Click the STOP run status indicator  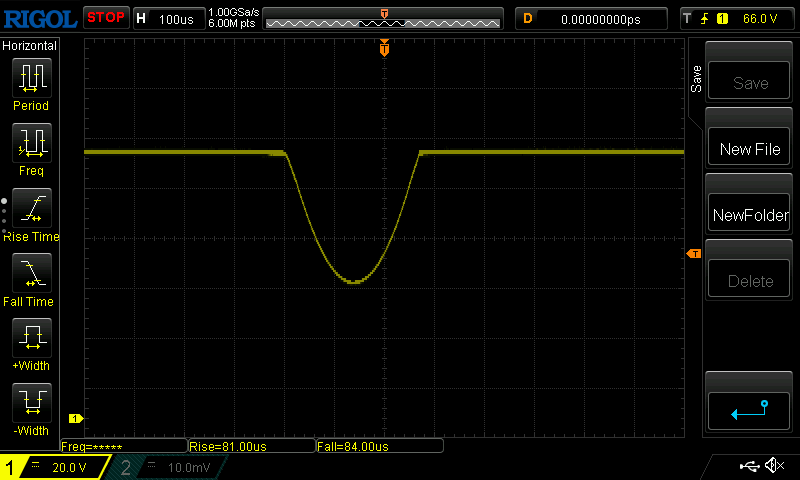[106, 18]
